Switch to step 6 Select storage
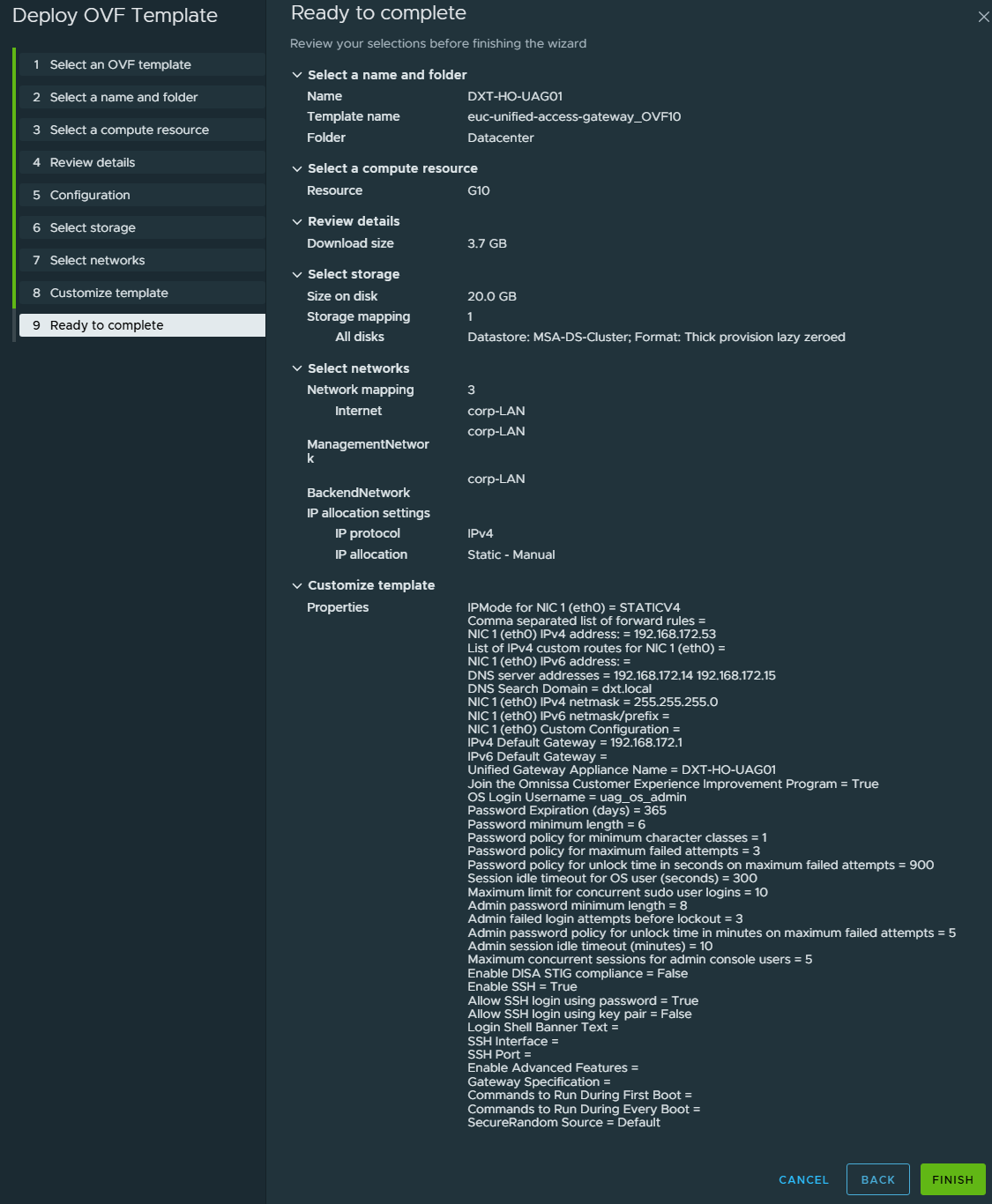The image size is (992, 1204). [x=93, y=227]
